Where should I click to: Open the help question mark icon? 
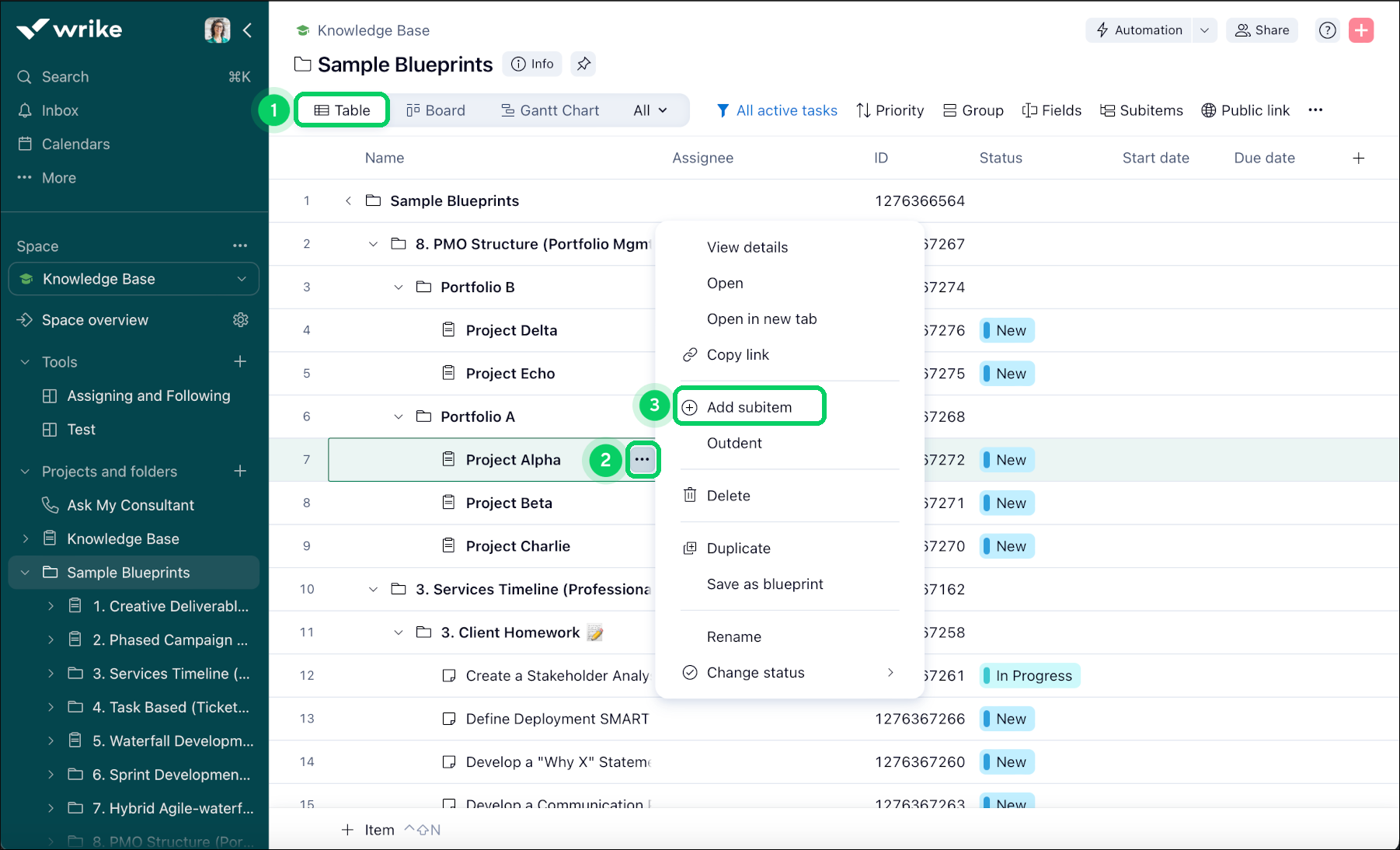pos(1328,30)
